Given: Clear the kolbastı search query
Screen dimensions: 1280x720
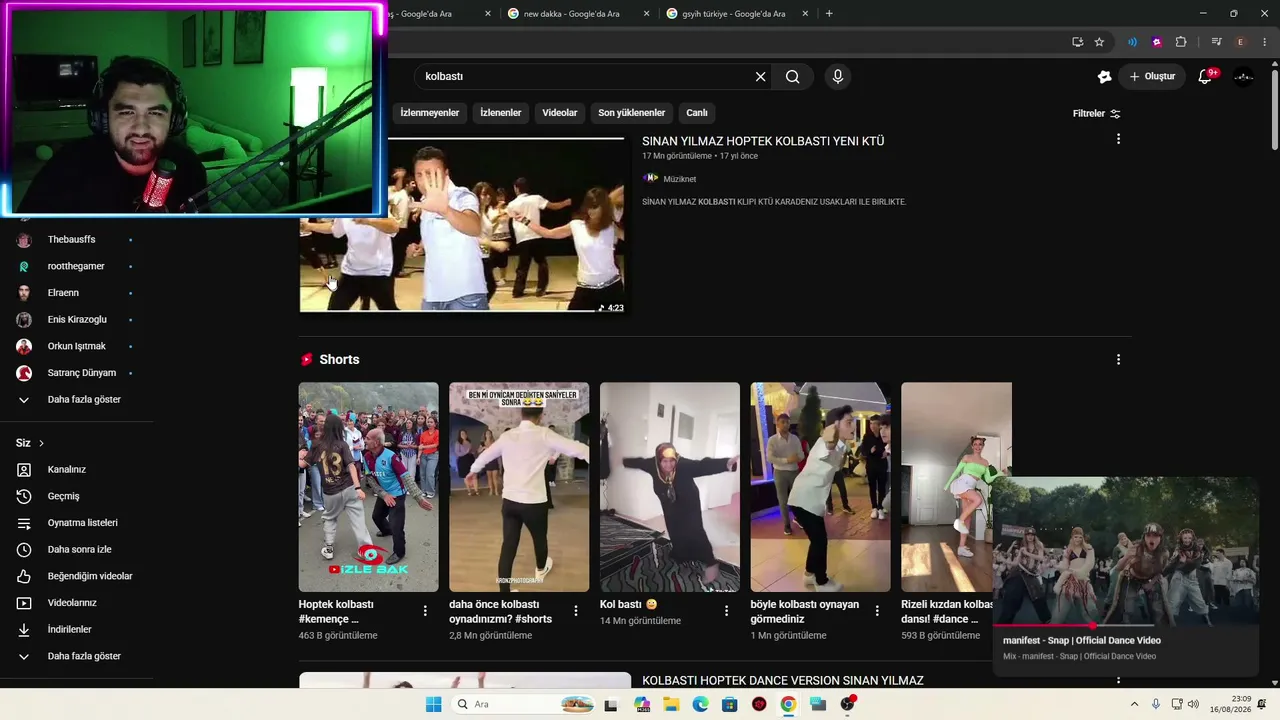Looking at the screenshot, I should pyautogui.click(x=760, y=77).
